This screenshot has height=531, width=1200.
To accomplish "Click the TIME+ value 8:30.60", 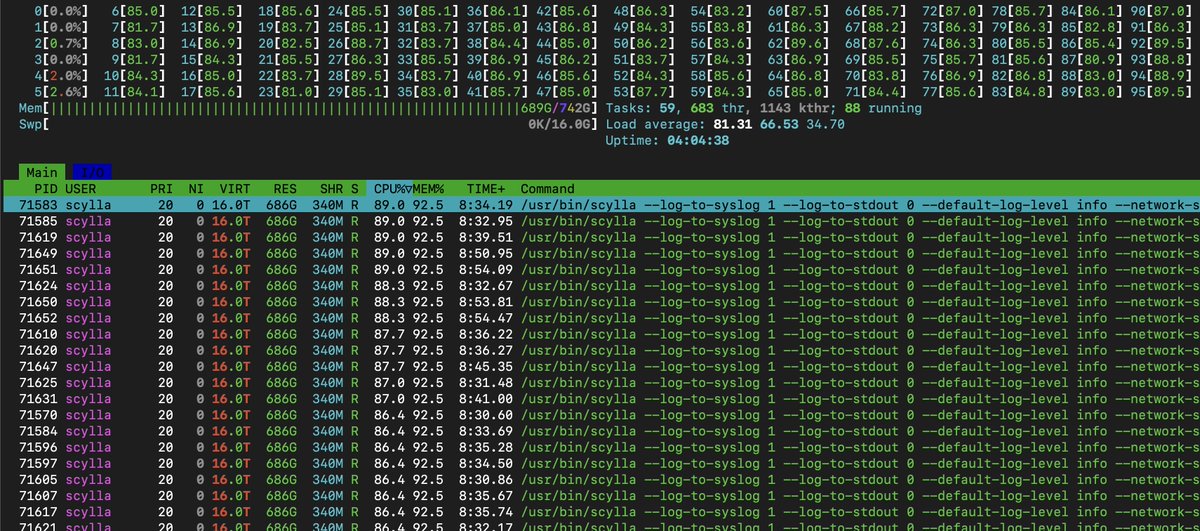I will click(486, 414).
